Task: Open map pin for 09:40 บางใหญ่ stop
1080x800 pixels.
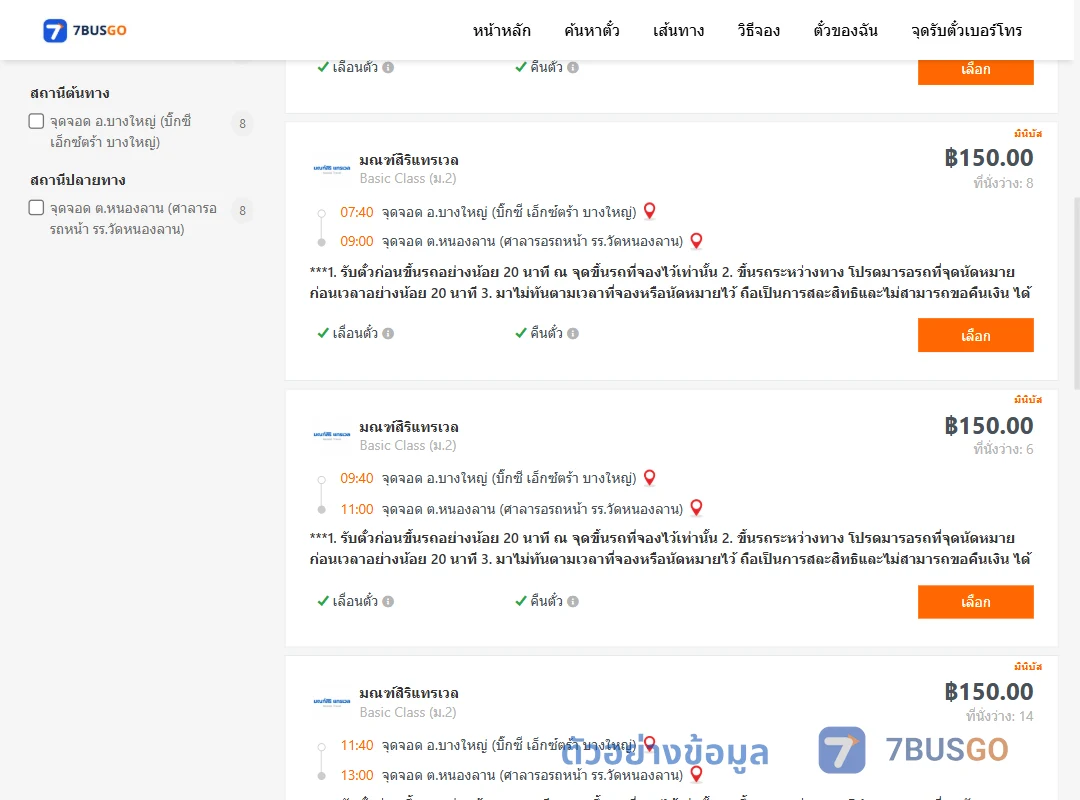Action: 650,478
